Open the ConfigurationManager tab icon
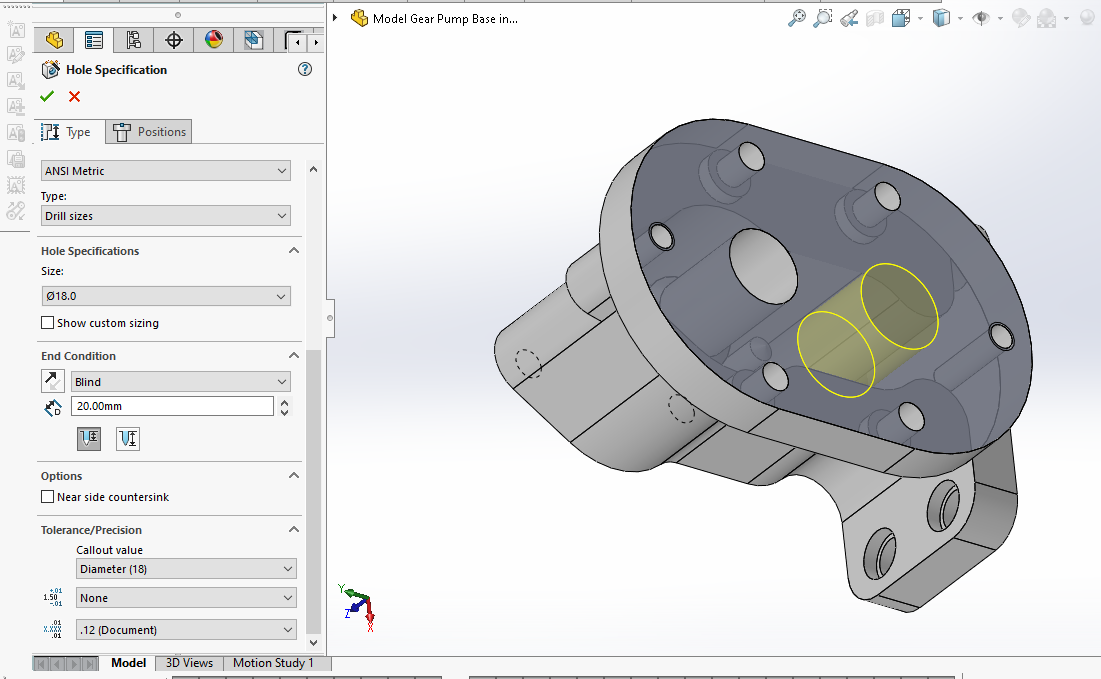Viewport: 1101px width, 679px height. (133, 40)
